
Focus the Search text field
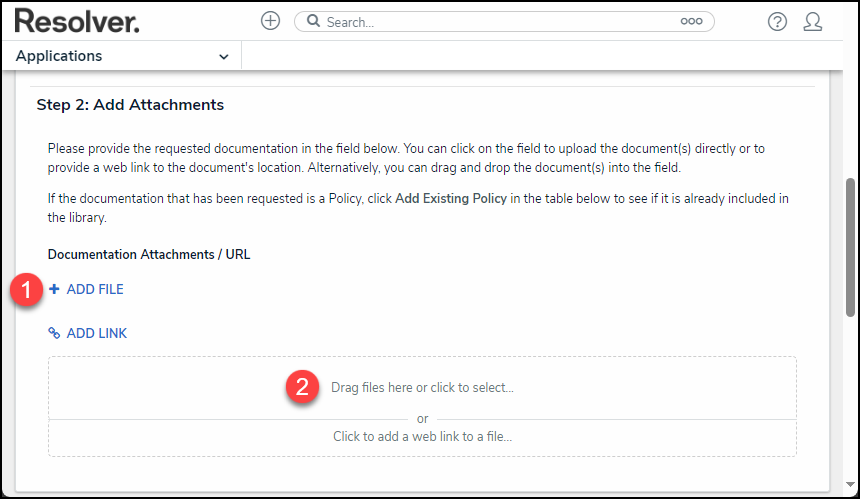tap(500, 21)
